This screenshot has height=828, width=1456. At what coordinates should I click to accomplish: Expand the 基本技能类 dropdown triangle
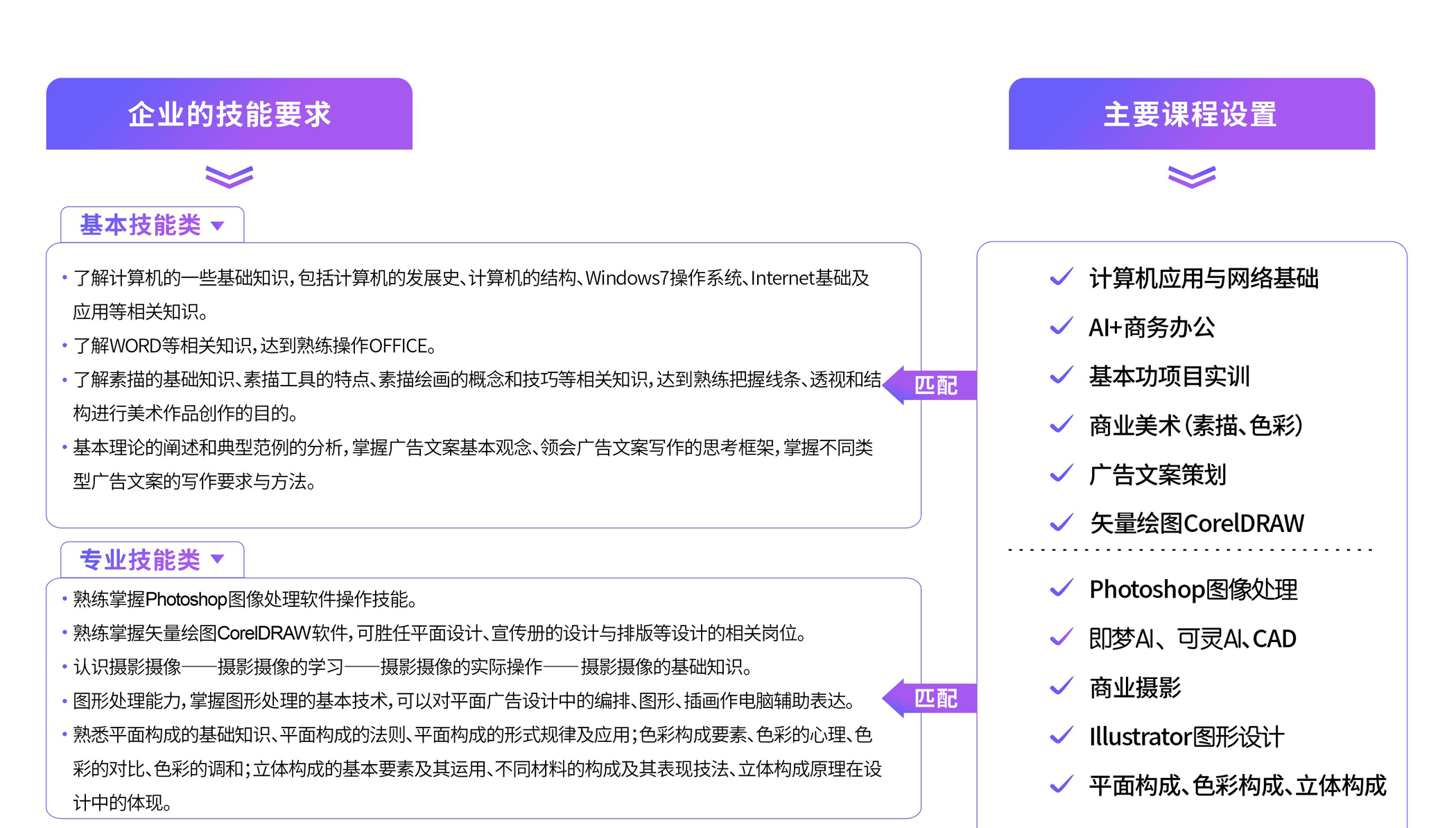pyautogui.click(x=218, y=226)
